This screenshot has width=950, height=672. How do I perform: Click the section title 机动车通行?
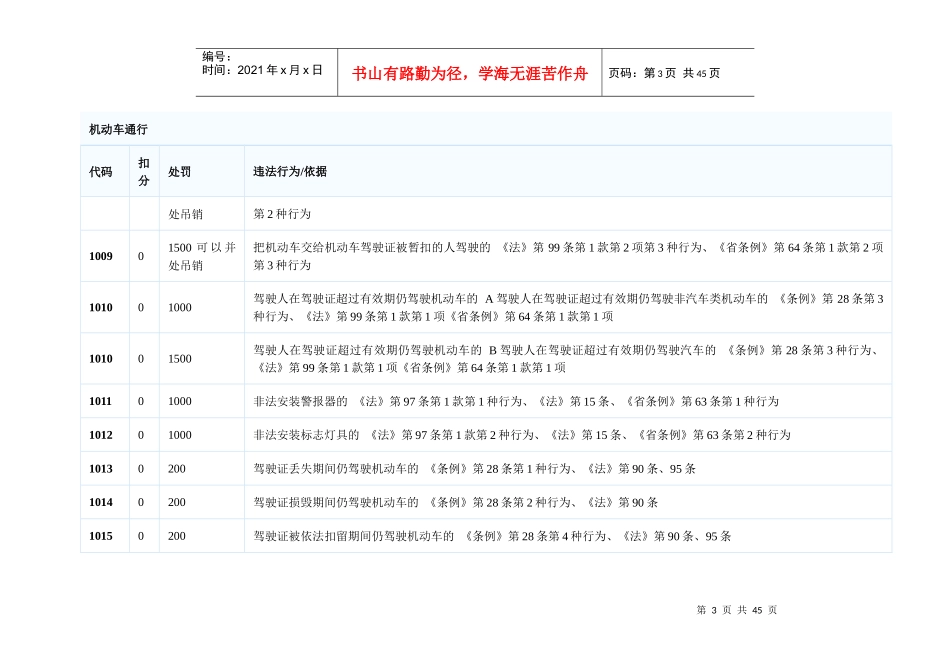(118, 129)
